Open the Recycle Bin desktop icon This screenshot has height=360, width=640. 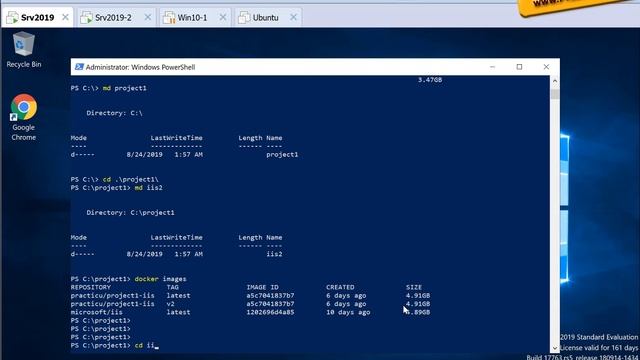tap(24, 50)
